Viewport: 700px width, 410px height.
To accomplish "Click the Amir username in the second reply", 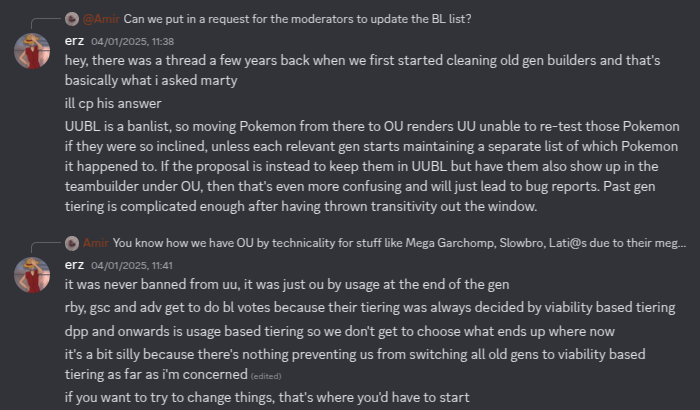I will click(96, 242).
